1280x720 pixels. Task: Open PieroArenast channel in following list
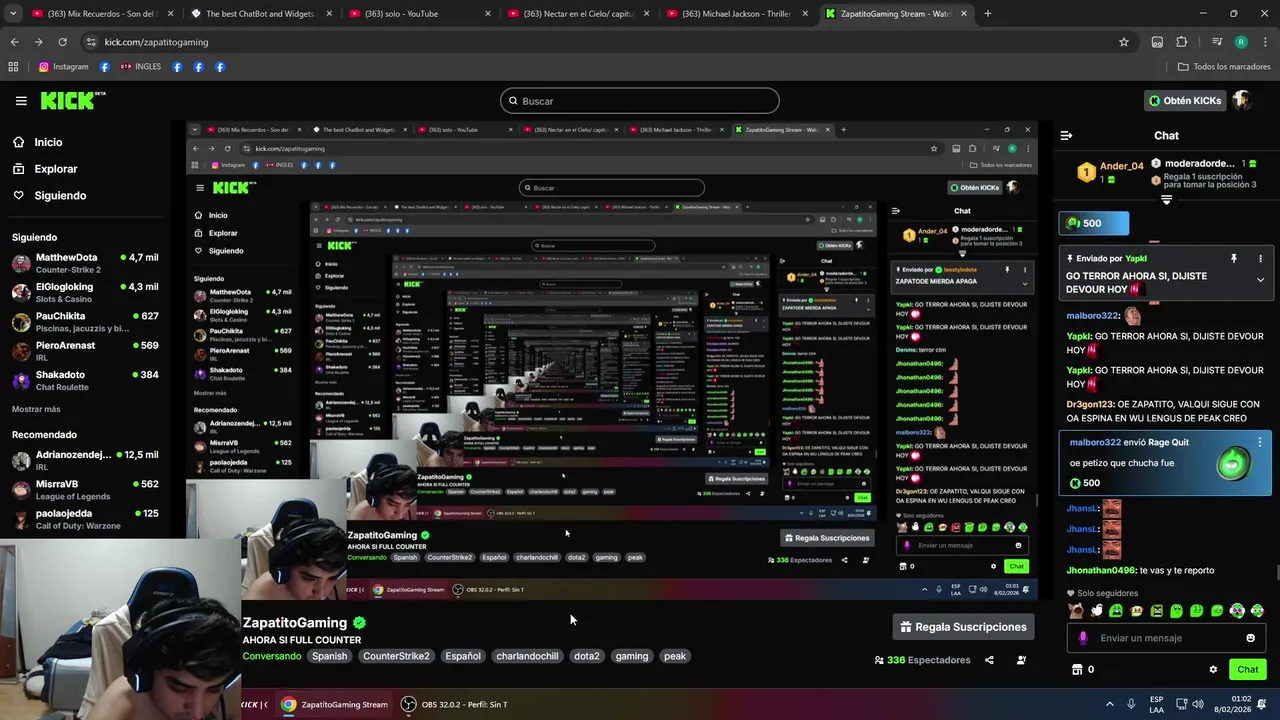85,351
